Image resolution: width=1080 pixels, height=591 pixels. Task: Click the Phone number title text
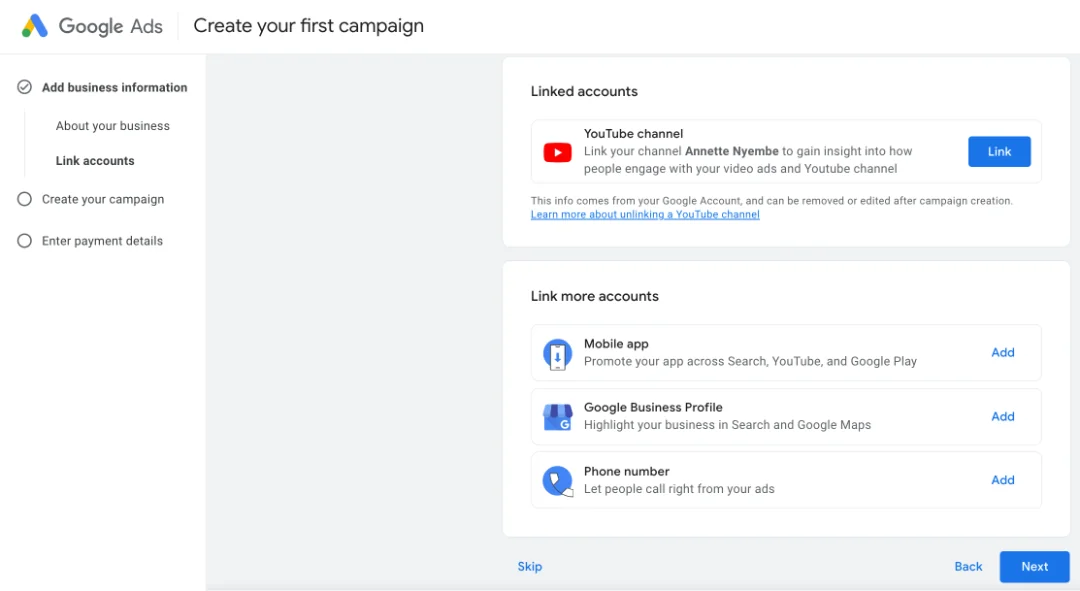pos(627,471)
